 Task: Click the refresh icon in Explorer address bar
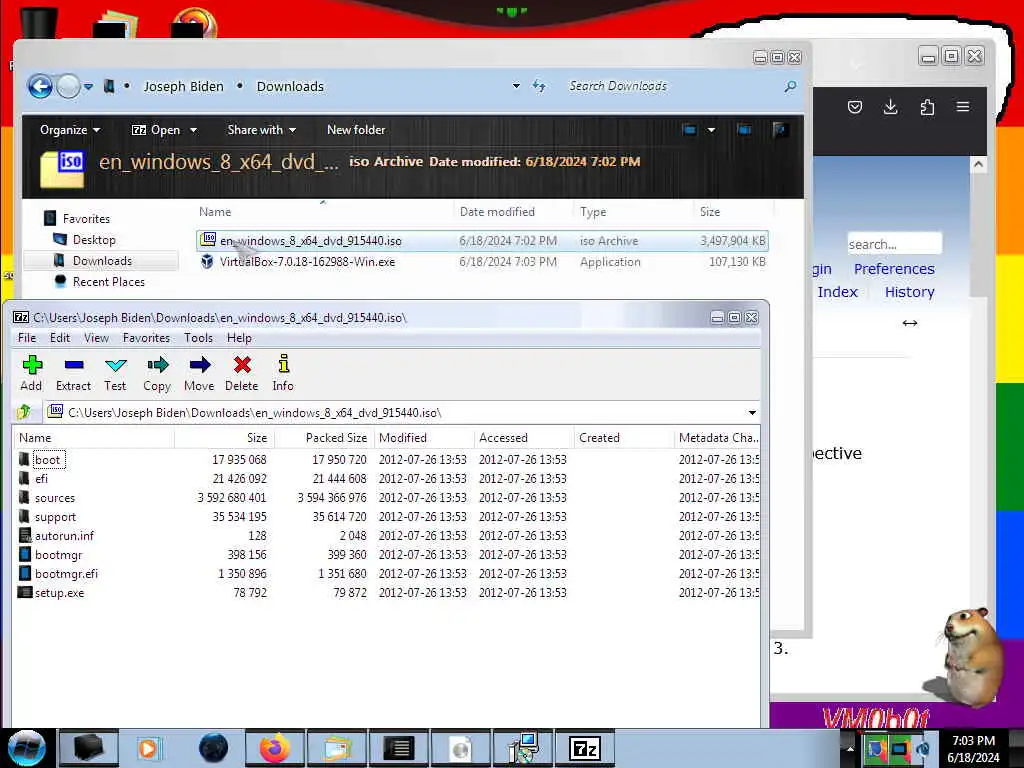539,86
